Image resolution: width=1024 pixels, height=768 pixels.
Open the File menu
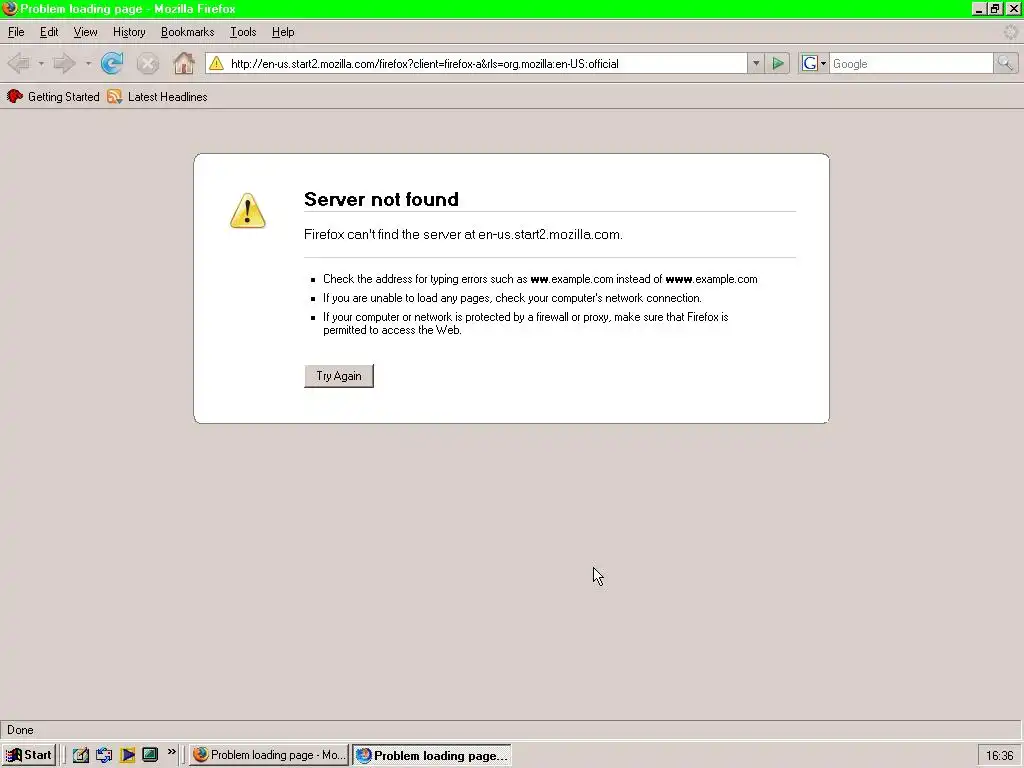16,32
